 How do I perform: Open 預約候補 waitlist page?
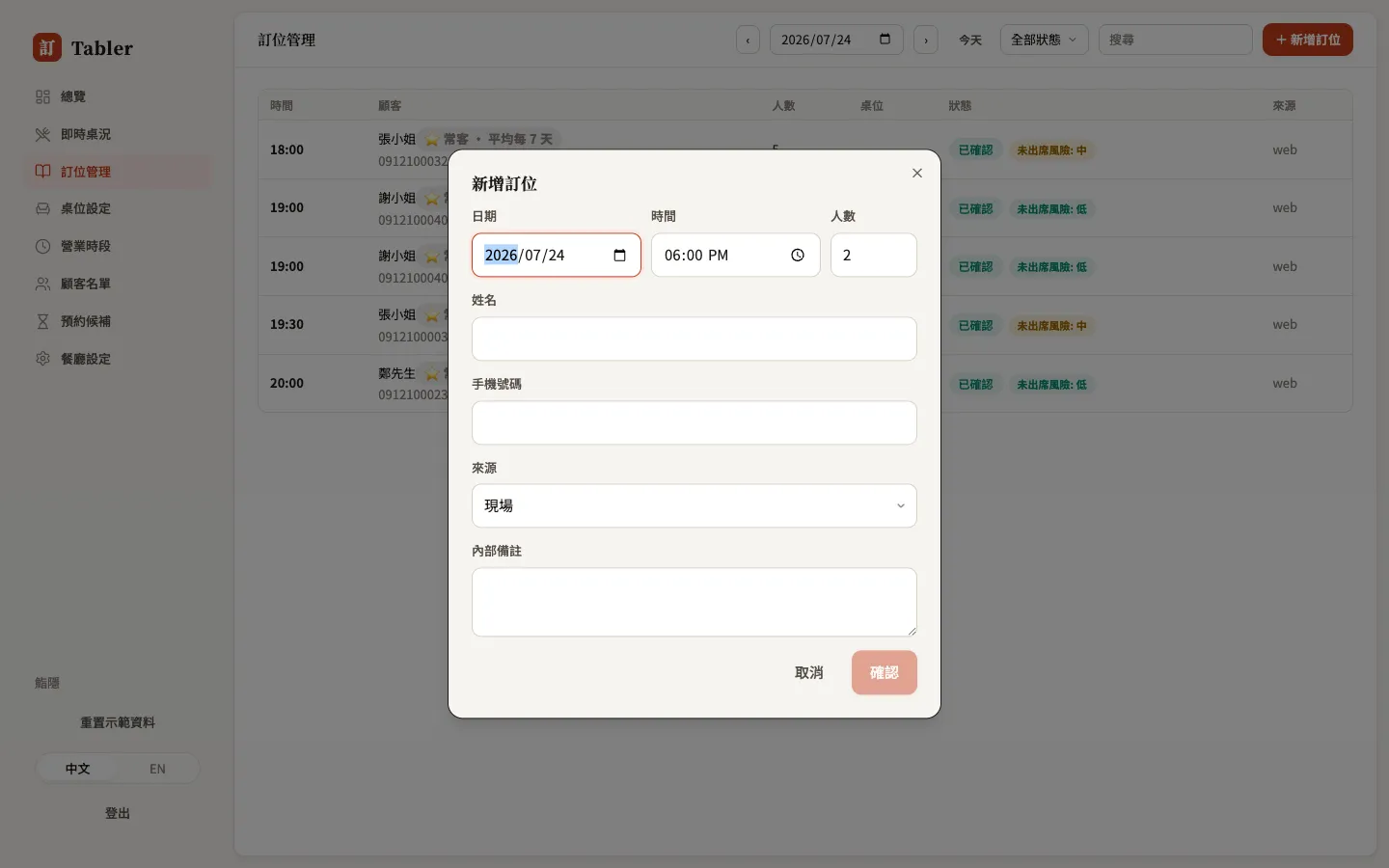coord(117,321)
